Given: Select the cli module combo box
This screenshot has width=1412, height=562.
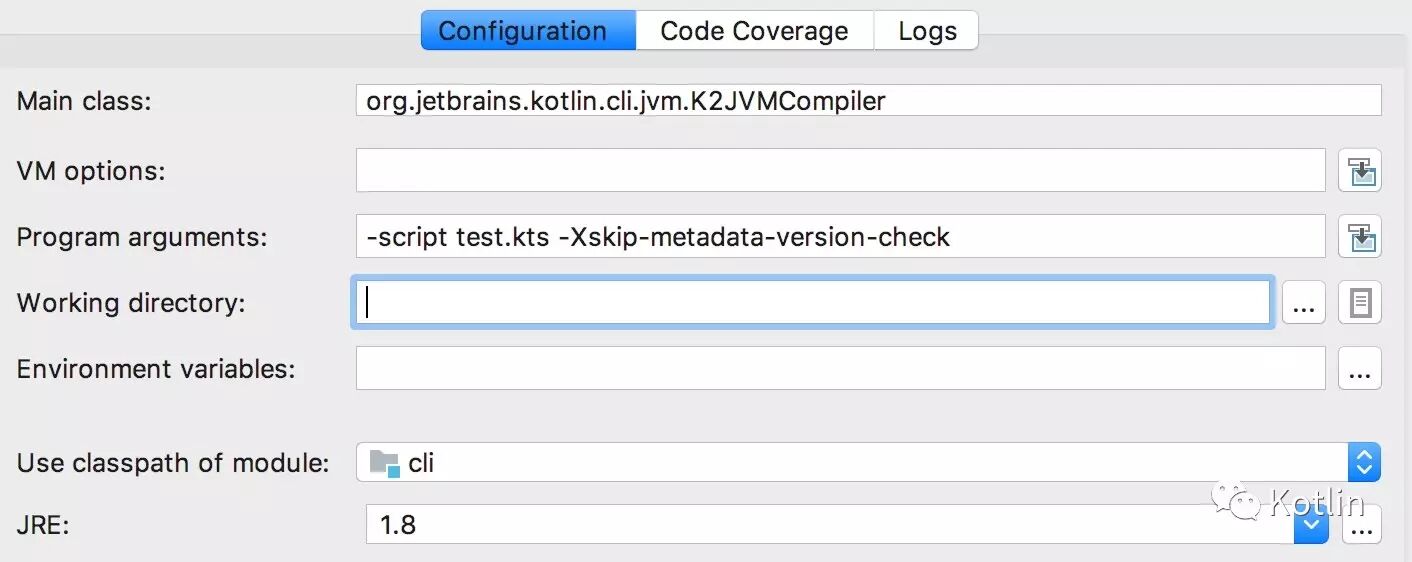Looking at the screenshot, I should click(868, 462).
